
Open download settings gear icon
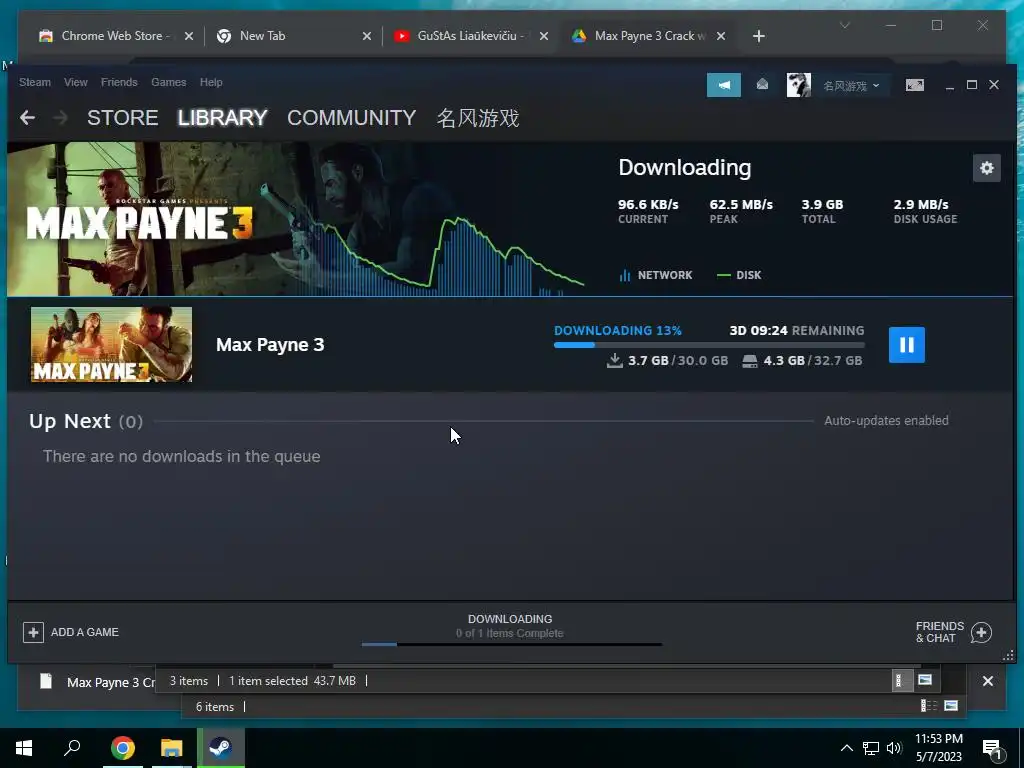[986, 168]
